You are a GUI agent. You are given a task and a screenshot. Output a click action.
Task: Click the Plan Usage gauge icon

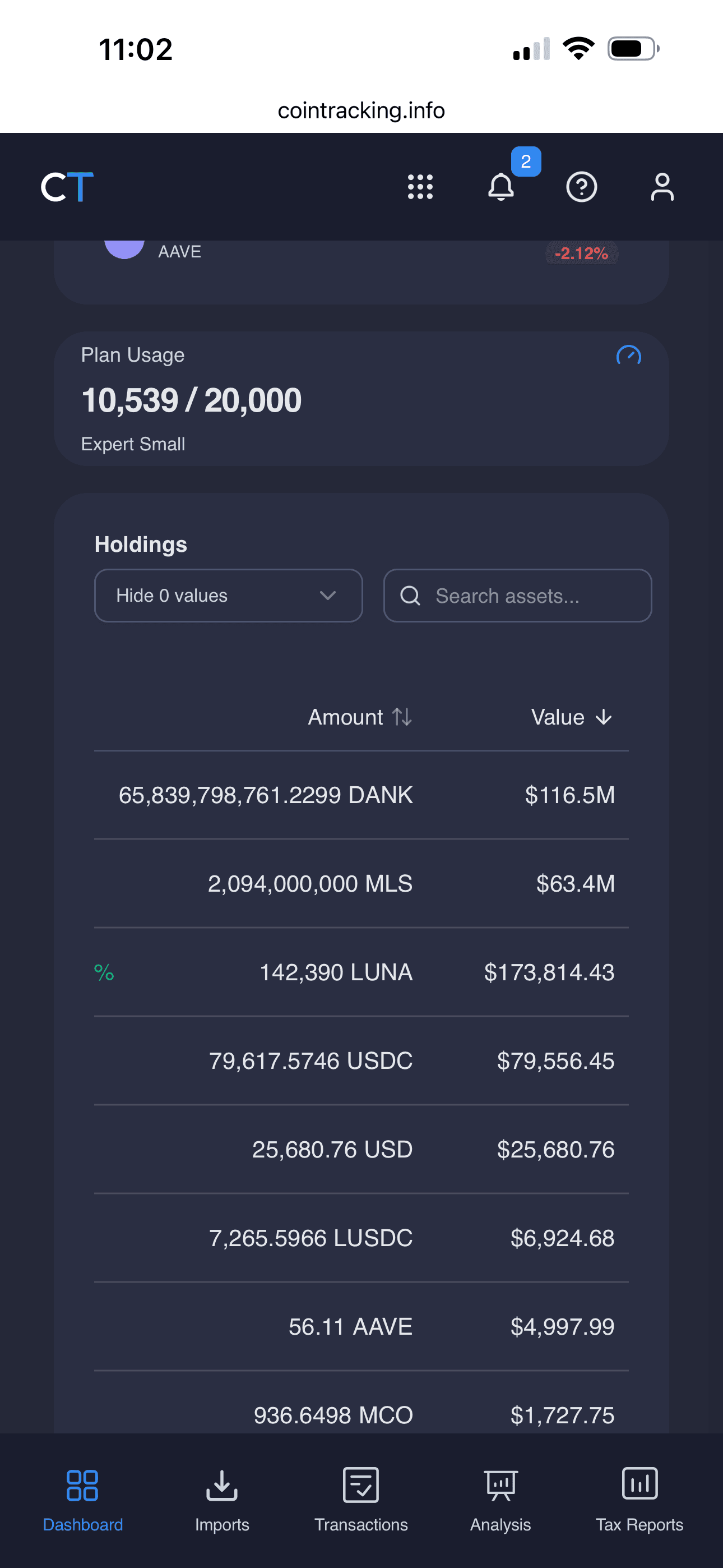(629, 355)
